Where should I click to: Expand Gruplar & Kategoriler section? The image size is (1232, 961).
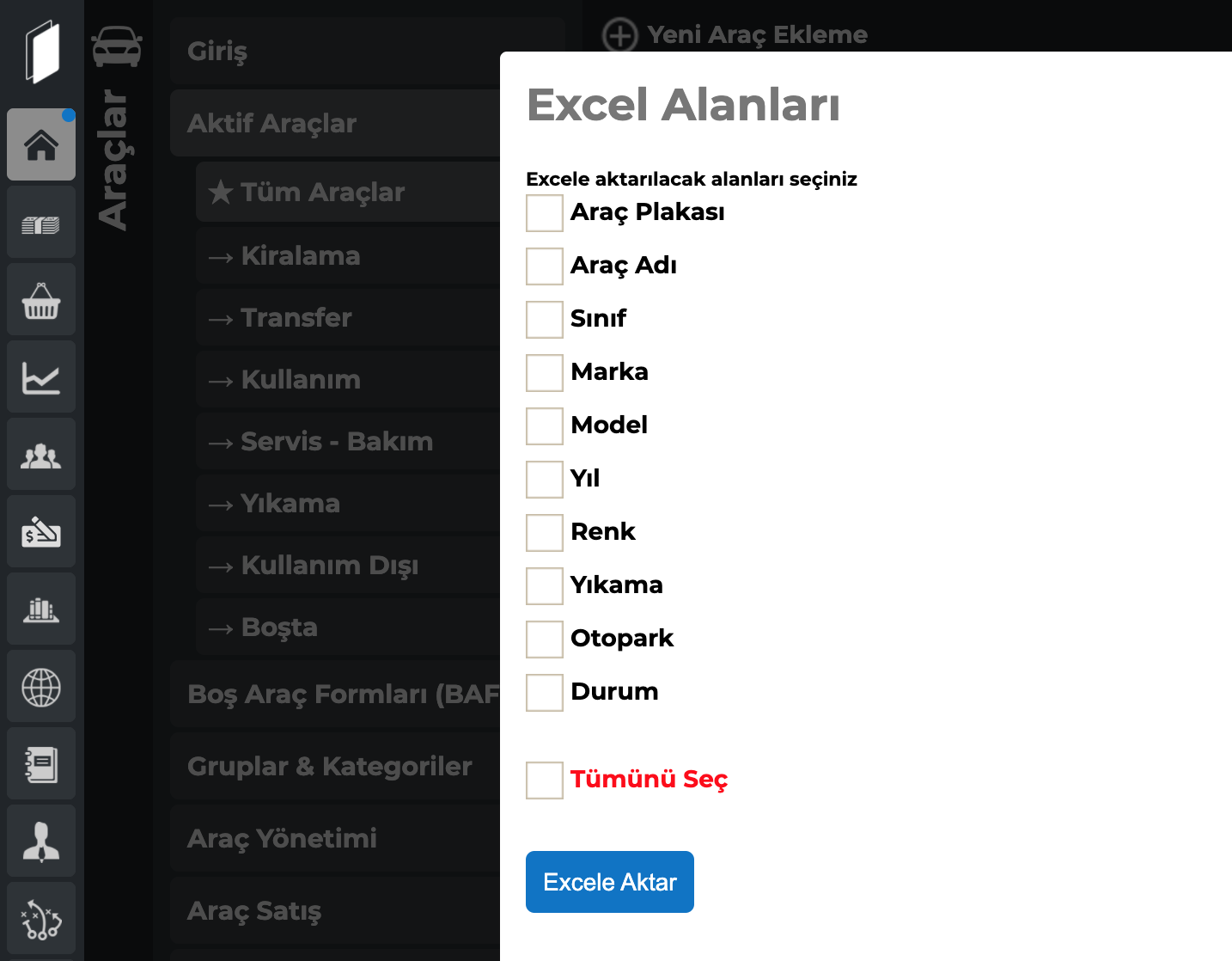tap(335, 766)
